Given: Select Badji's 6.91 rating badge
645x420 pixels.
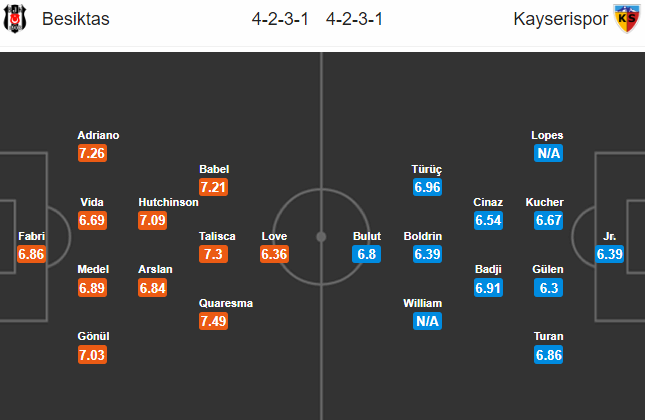Looking at the screenshot, I should (488, 288).
